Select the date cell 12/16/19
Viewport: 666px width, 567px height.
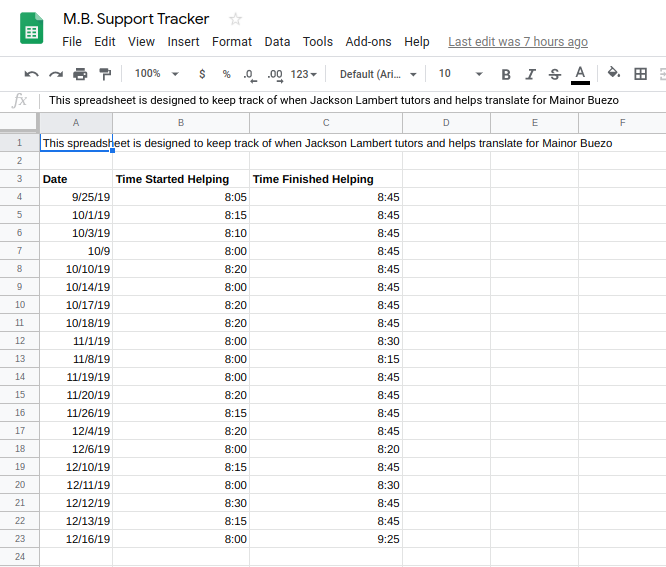[x=76, y=539]
